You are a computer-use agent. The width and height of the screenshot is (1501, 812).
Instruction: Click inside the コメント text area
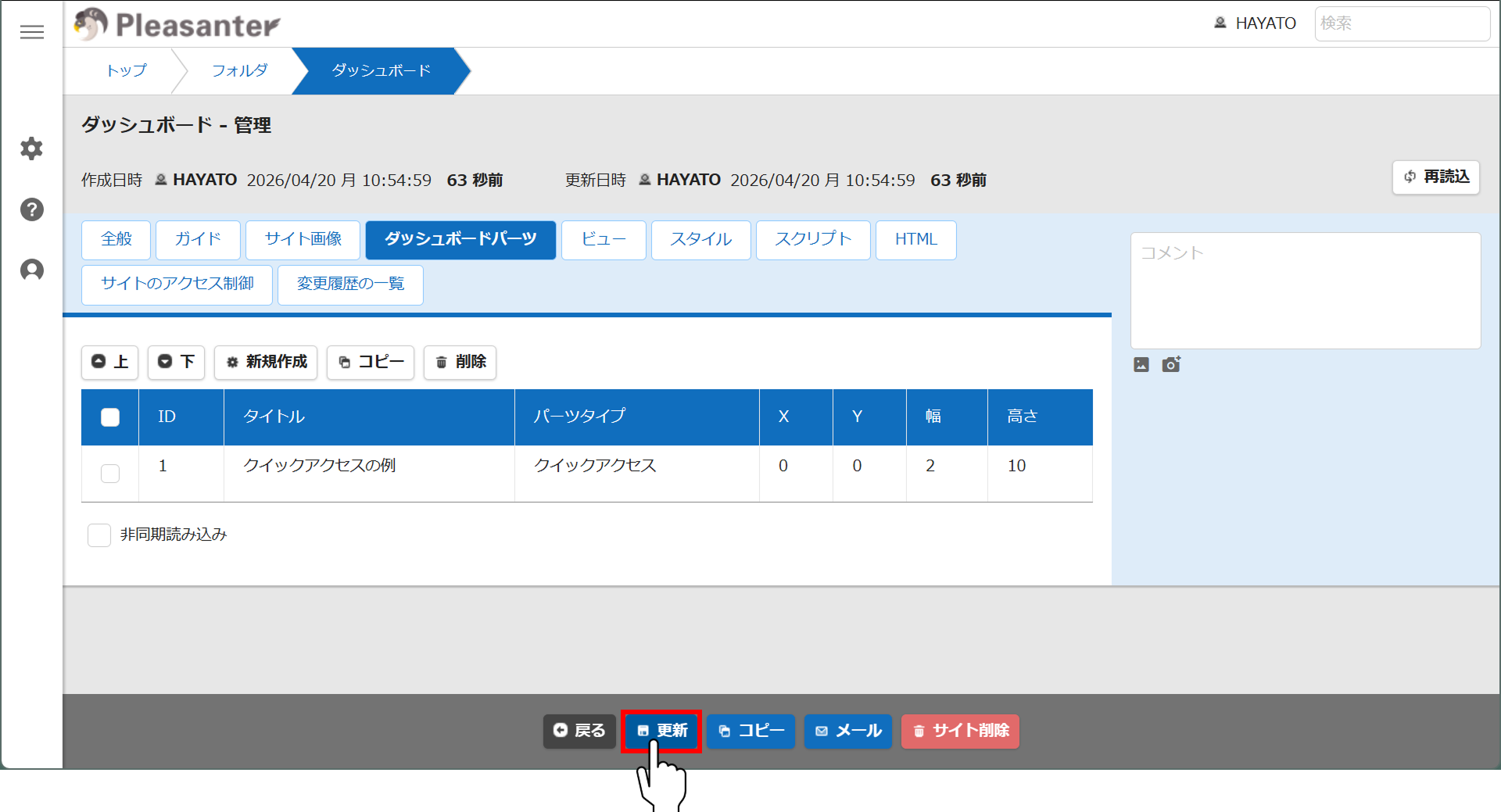[x=1306, y=291]
